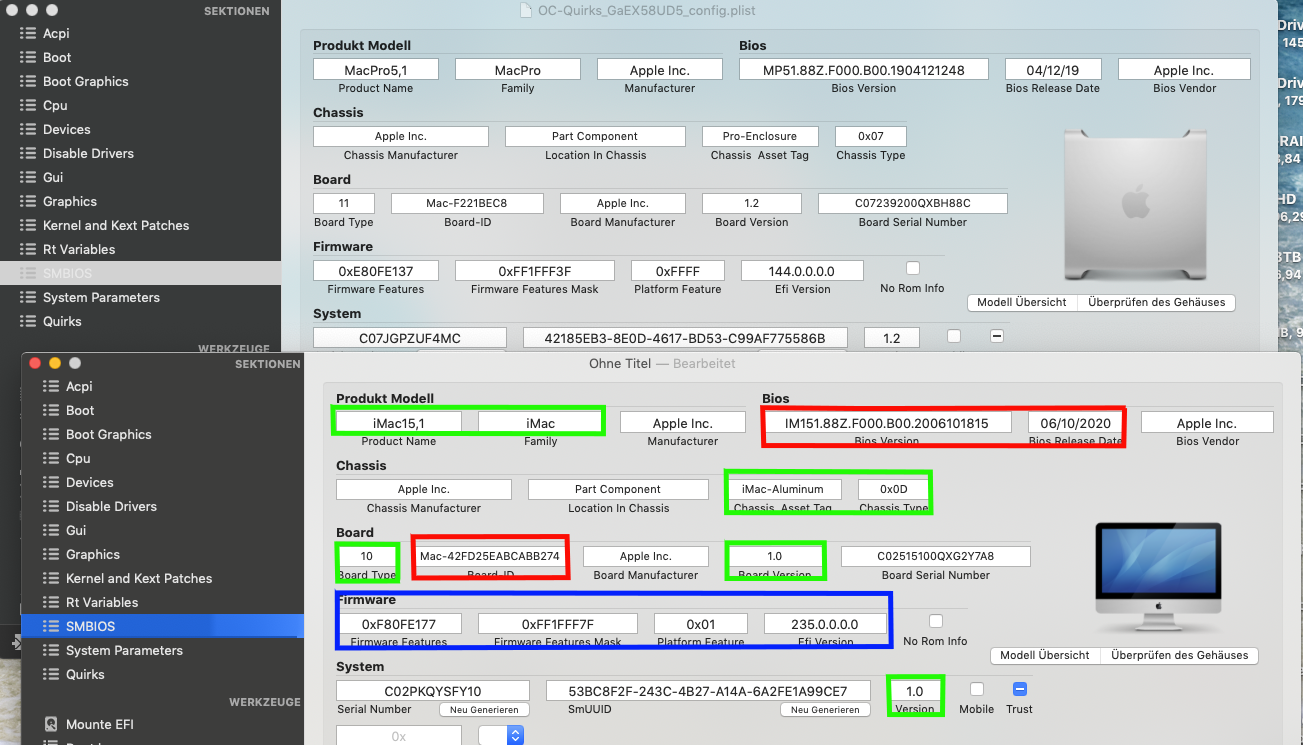Screen dimensions: 1303x745
Task: Generate a new Serial Number with Neu Generieren
Action: [x=484, y=710]
